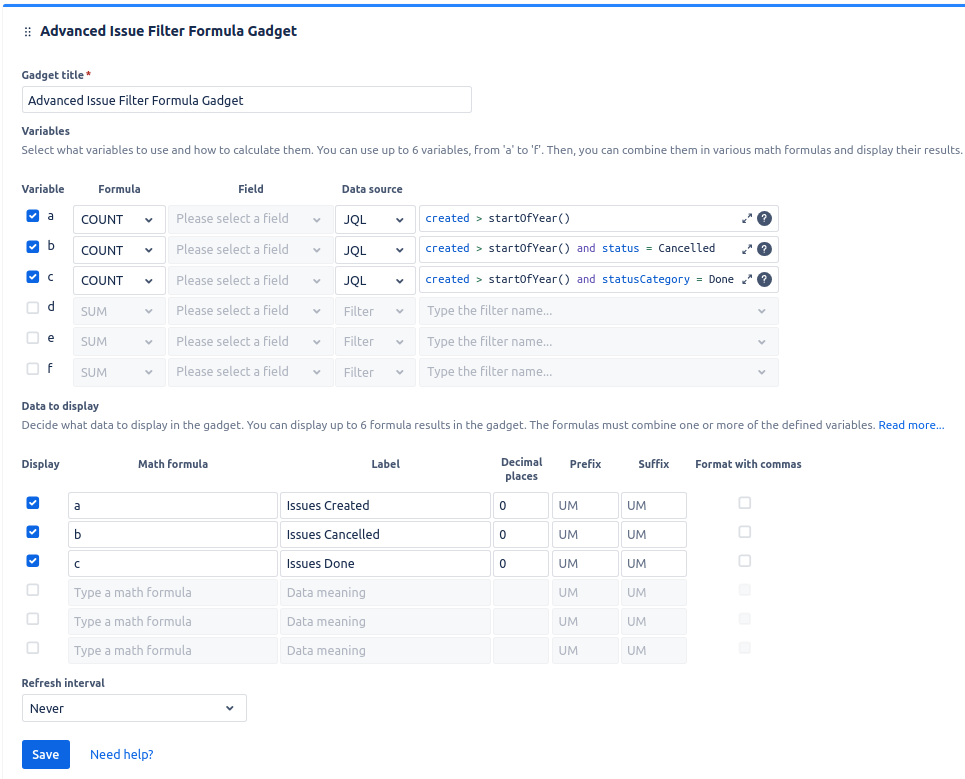Image resolution: width=965 pixels, height=779 pixels.
Task: Click prefix field for Issues Cancelled
Action: pyautogui.click(x=585, y=534)
